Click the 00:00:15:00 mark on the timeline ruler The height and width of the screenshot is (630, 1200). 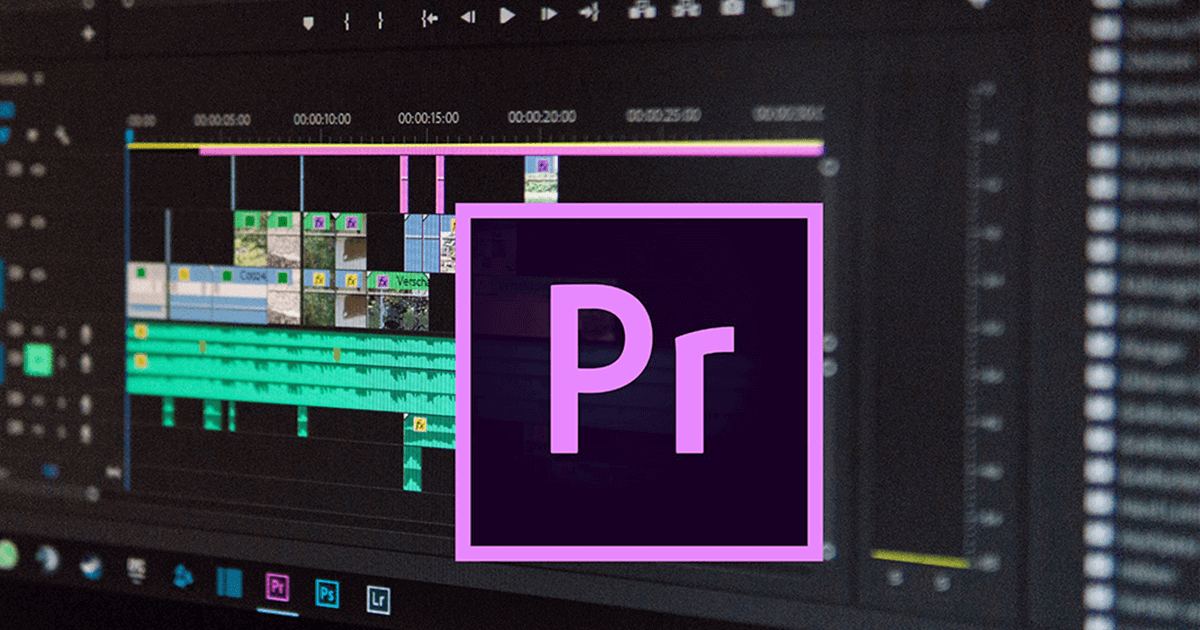click(428, 117)
